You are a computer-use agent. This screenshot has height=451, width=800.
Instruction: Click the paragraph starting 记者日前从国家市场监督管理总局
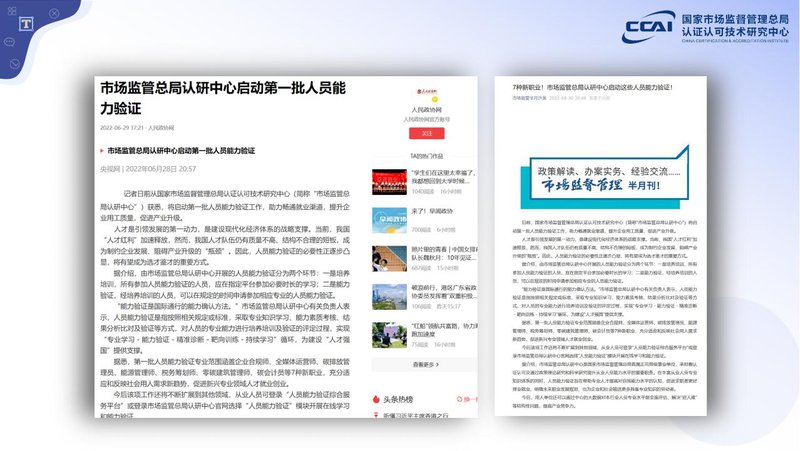tap(225, 206)
